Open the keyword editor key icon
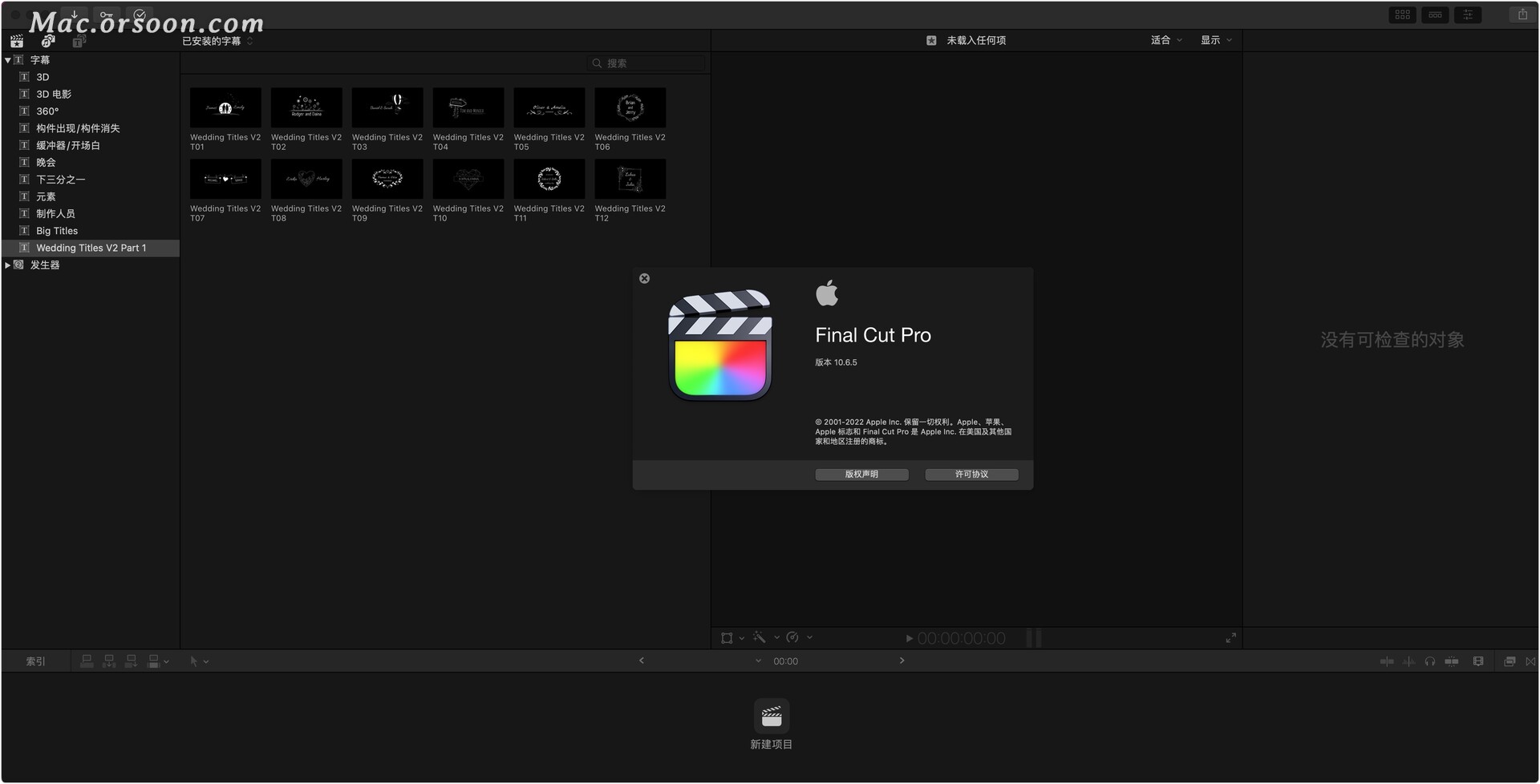The image size is (1540, 784). coord(106,14)
